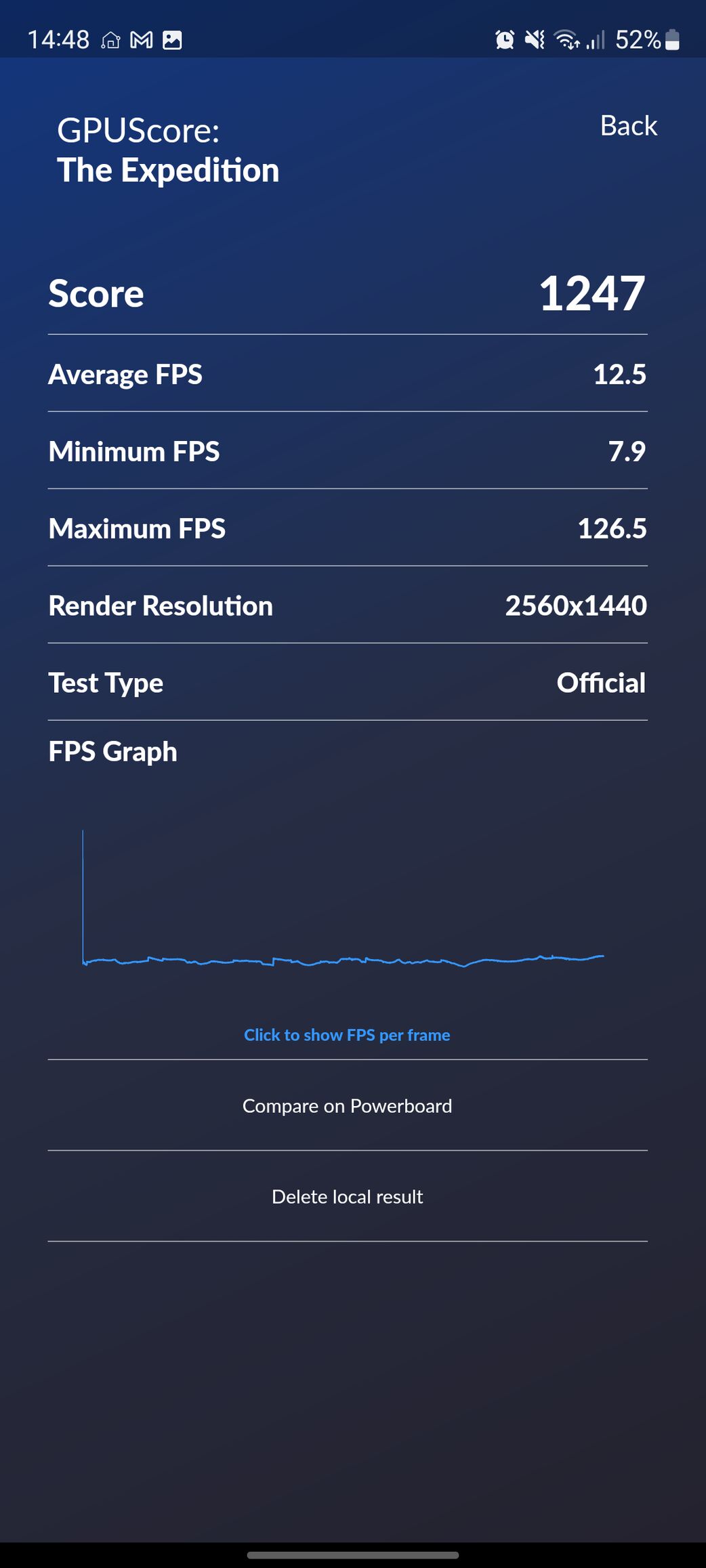Click to show FPS per frame
Image resolution: width=706 pixels, height=1568 pixels.
[347, 1035]
